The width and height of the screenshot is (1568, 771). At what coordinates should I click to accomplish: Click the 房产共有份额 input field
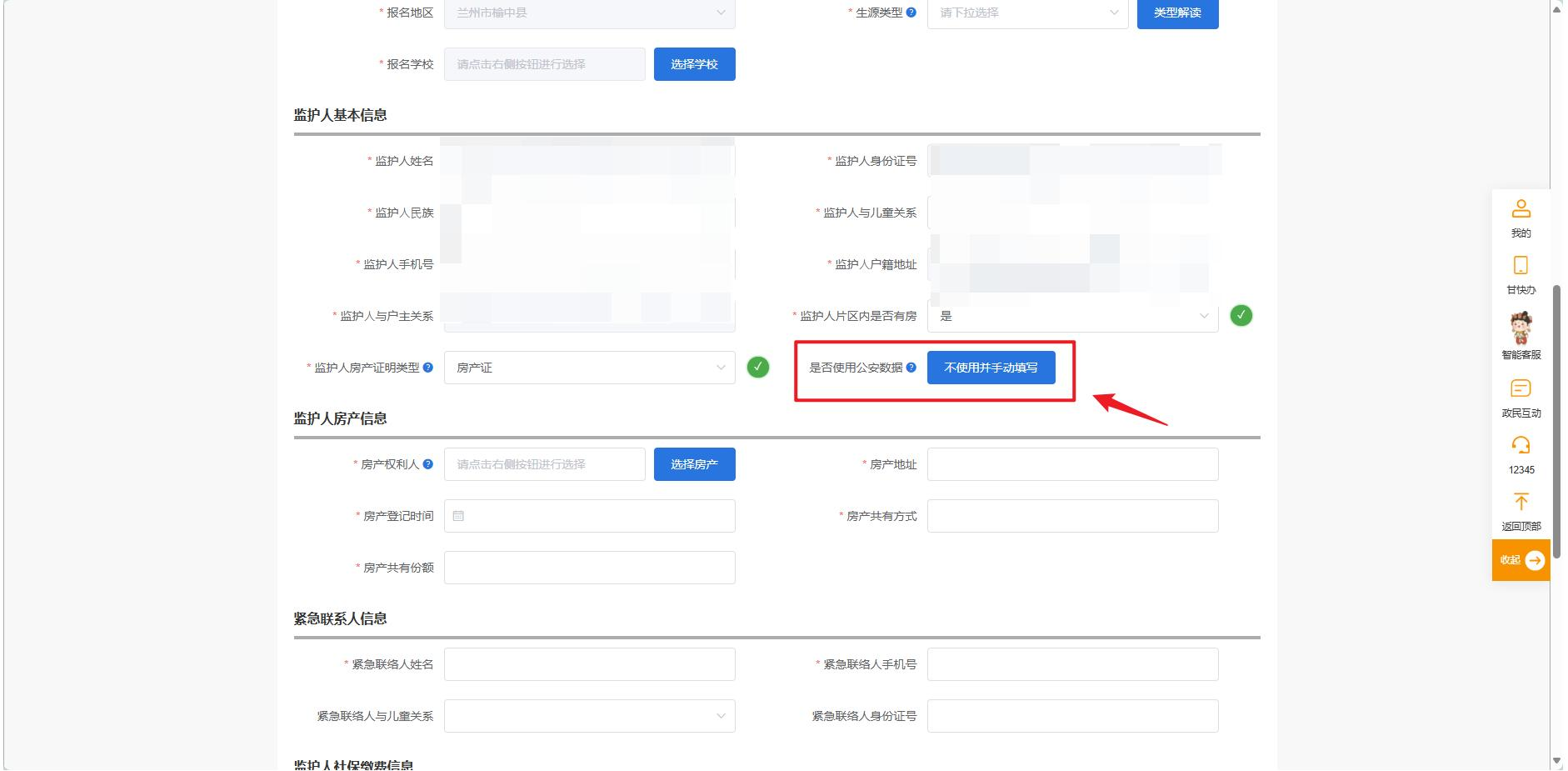pyautogui.click(x=590, y=568)
